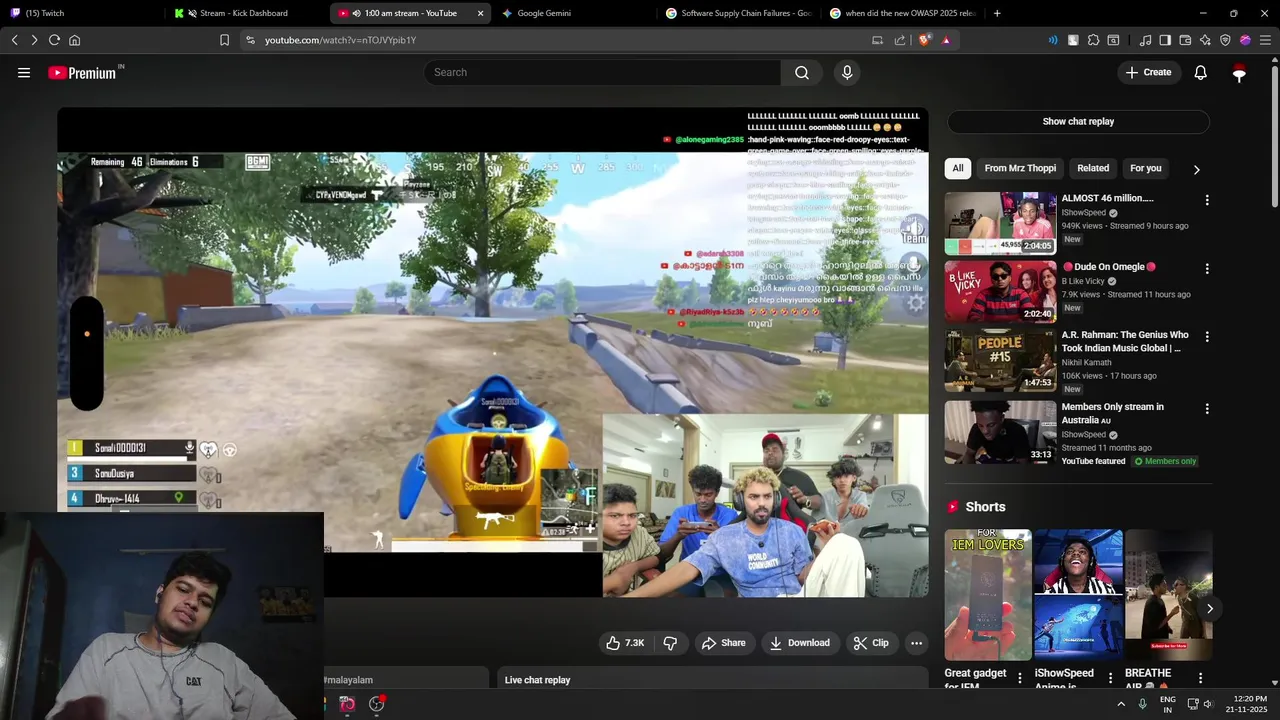The height and width of the screenshot is (720, 1280).
Task: Like the video with 7.3K likes
Action: point(624,643)
